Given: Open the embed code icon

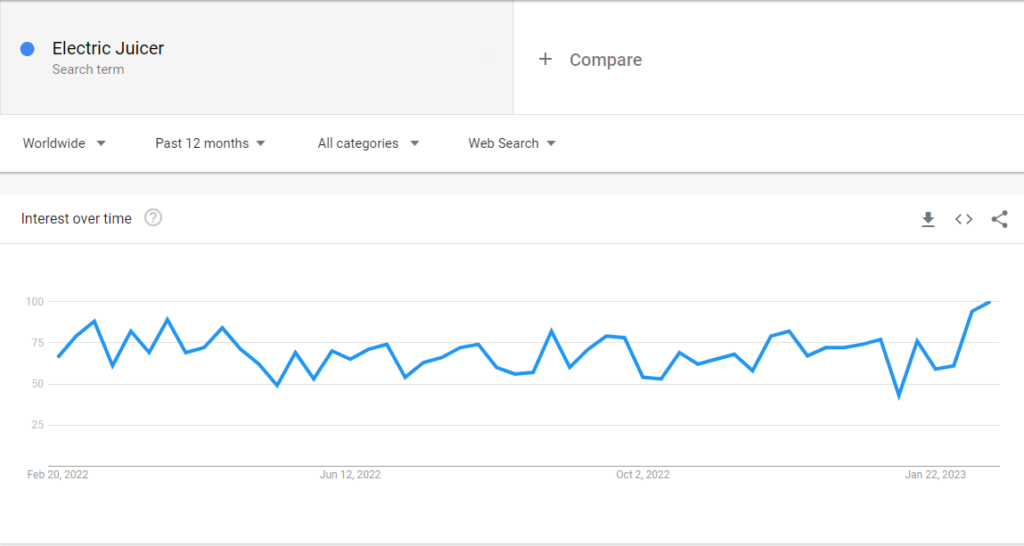Looking at the screenshot, I should pos(964,219).
